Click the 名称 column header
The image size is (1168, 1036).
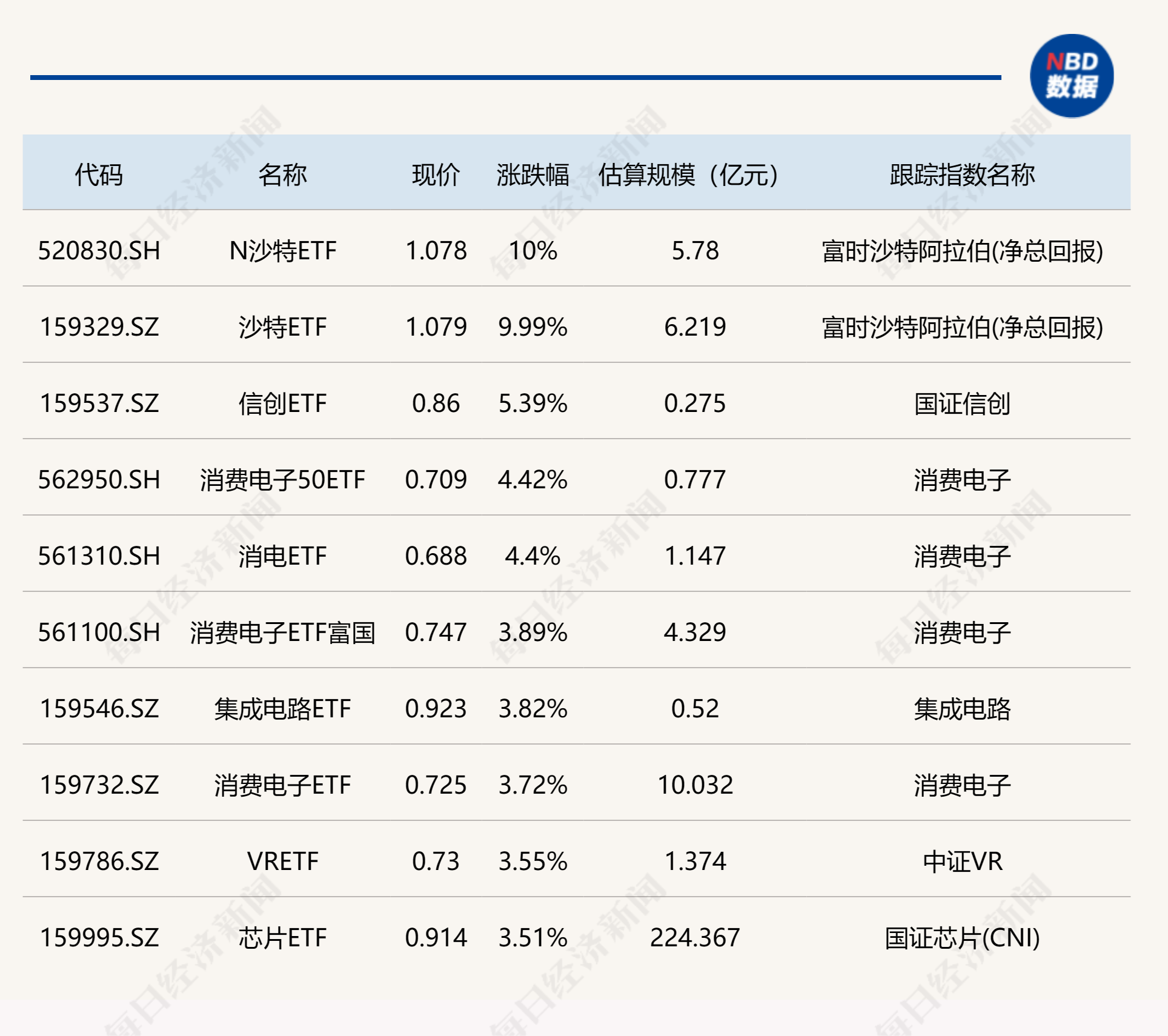coord(282,175)
